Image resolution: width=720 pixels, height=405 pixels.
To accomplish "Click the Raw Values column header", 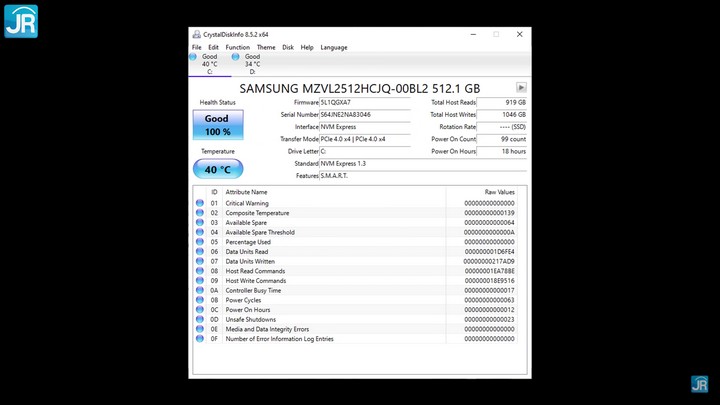I will (481, 192).
